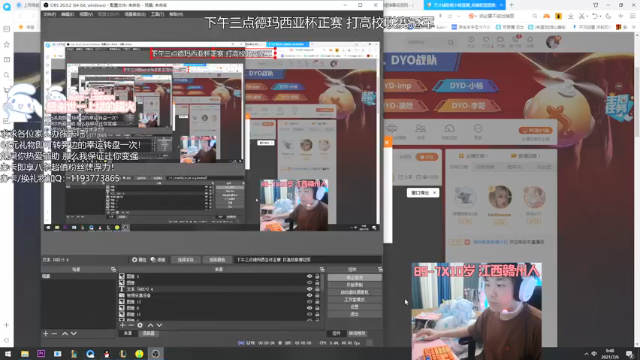Move scene down arrow

pos(73,333)
